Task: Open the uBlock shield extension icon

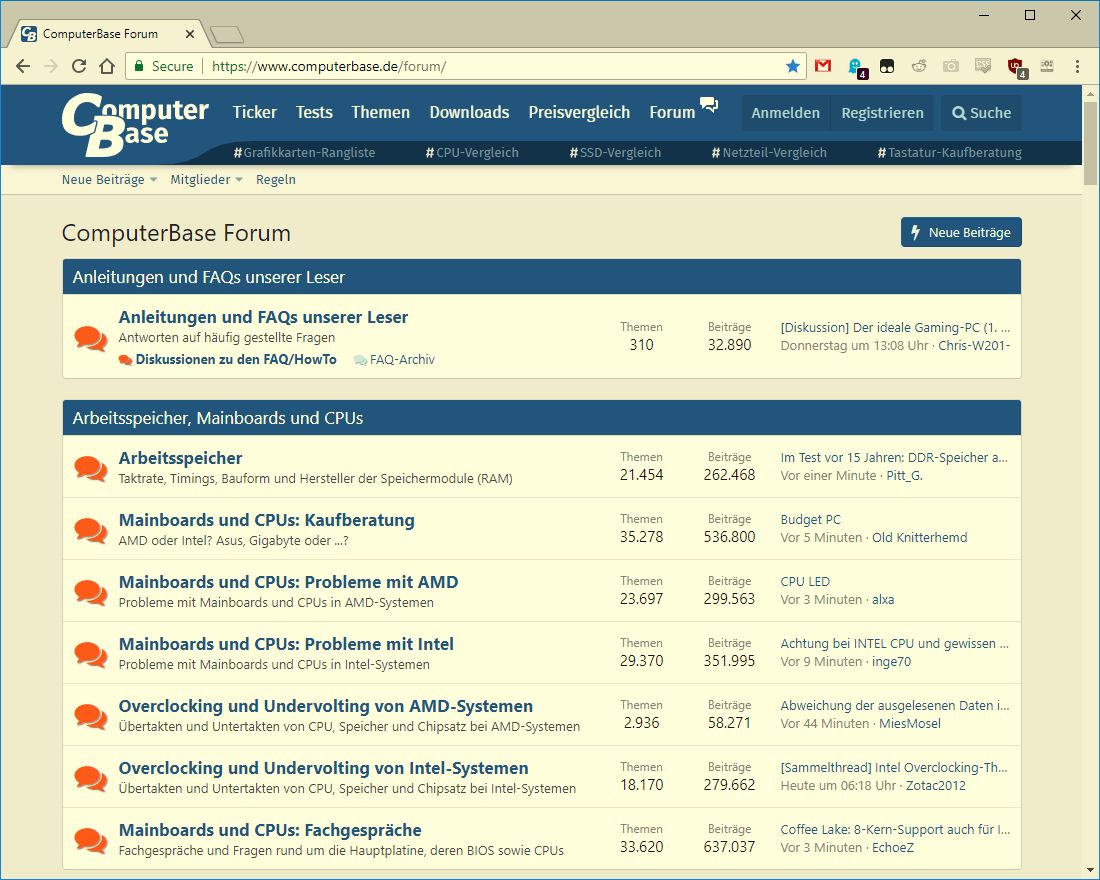Action: (x=1015, y=67)
